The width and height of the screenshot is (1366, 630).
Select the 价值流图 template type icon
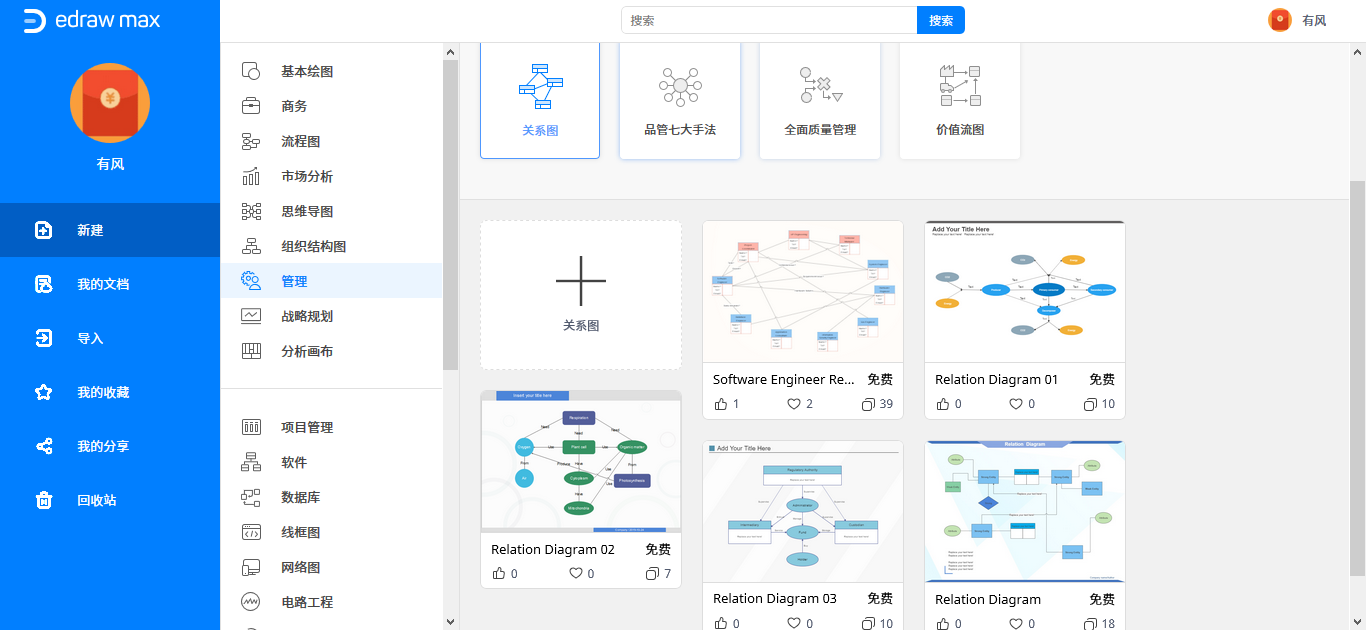click(x=959, y=86)
